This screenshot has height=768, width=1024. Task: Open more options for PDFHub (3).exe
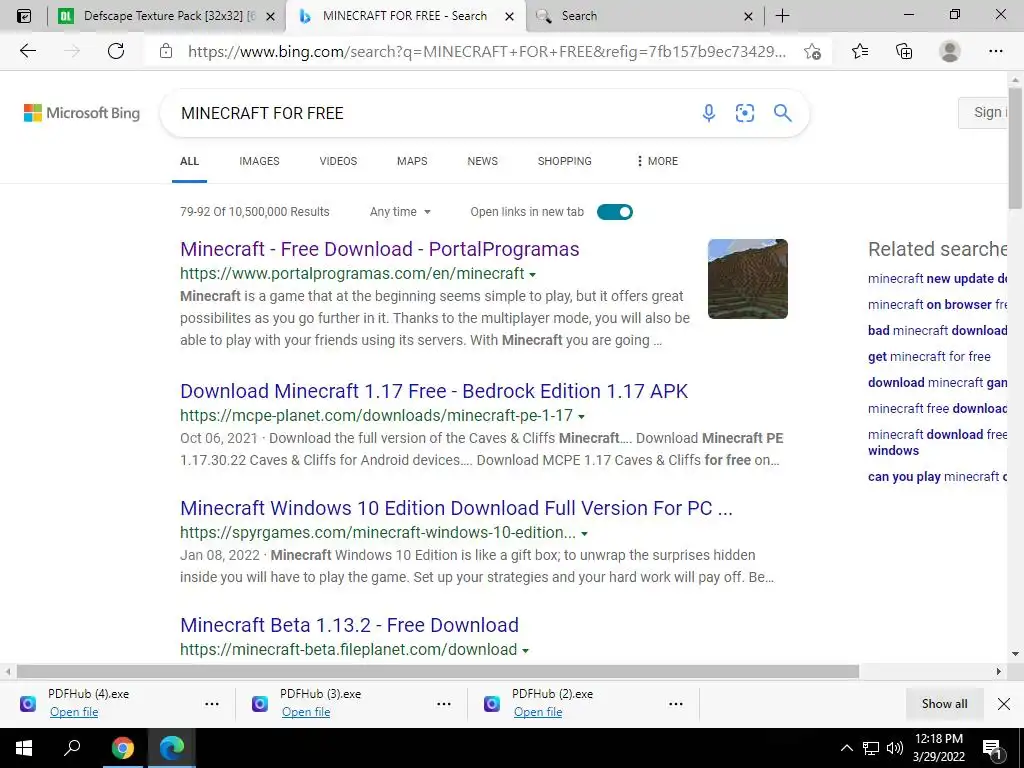[x=443, y=704]
